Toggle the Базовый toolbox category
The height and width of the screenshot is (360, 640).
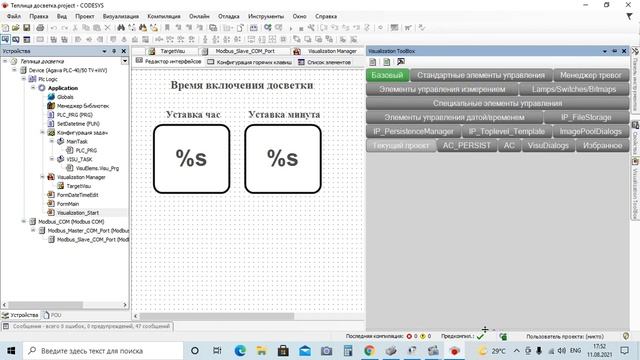point(387,75)
